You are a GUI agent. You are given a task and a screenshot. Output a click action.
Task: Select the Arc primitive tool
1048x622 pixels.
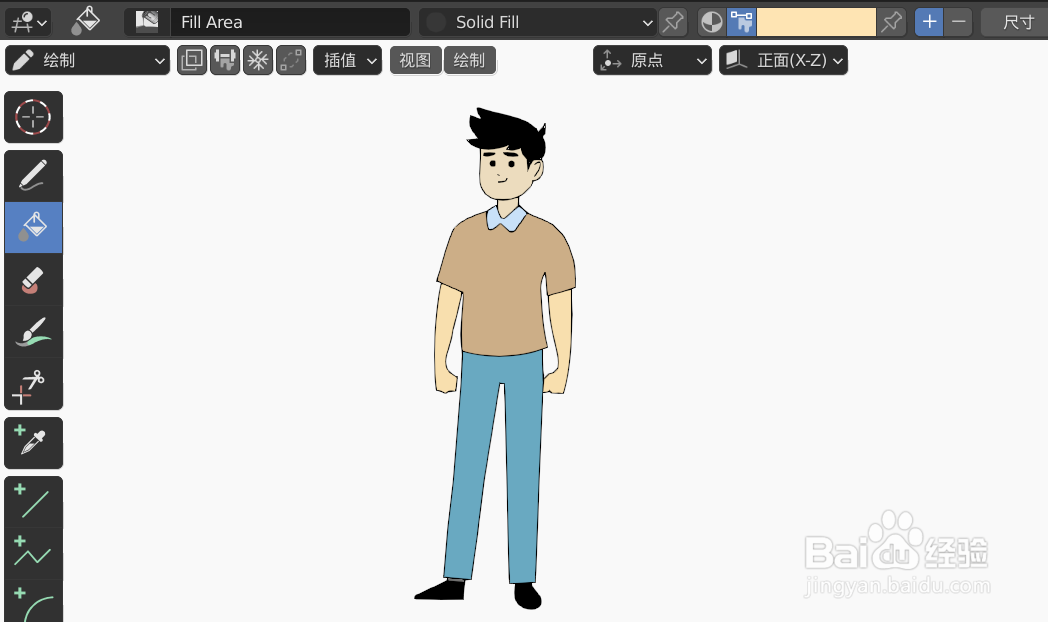33,601
